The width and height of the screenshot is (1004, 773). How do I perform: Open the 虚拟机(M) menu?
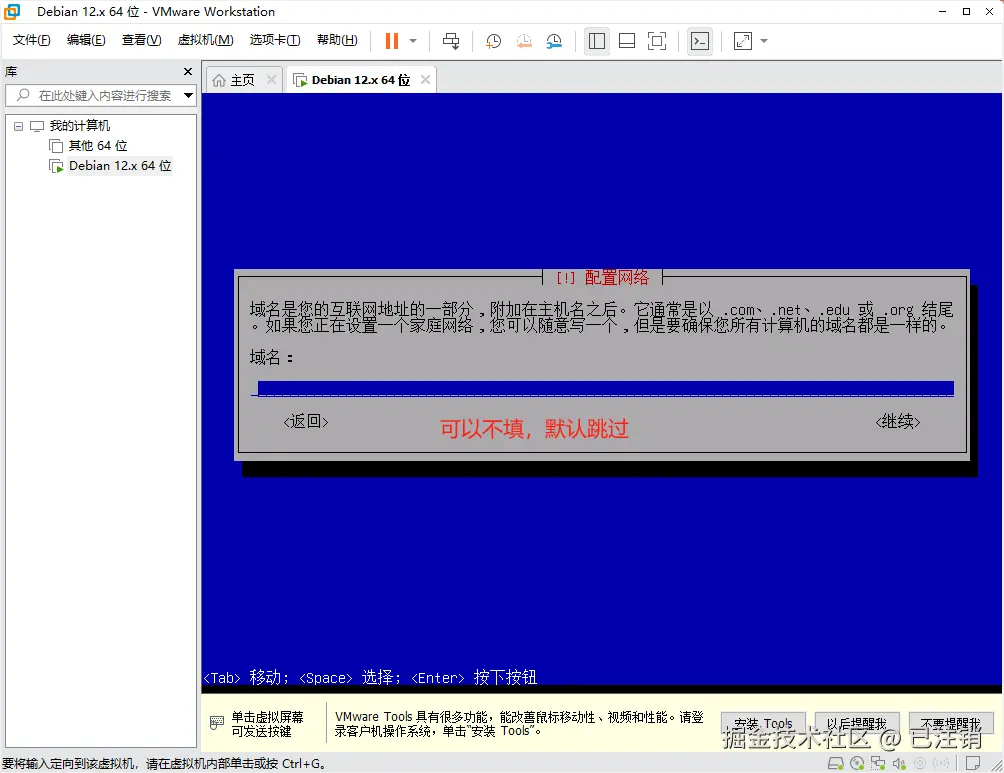coord(205,40)
